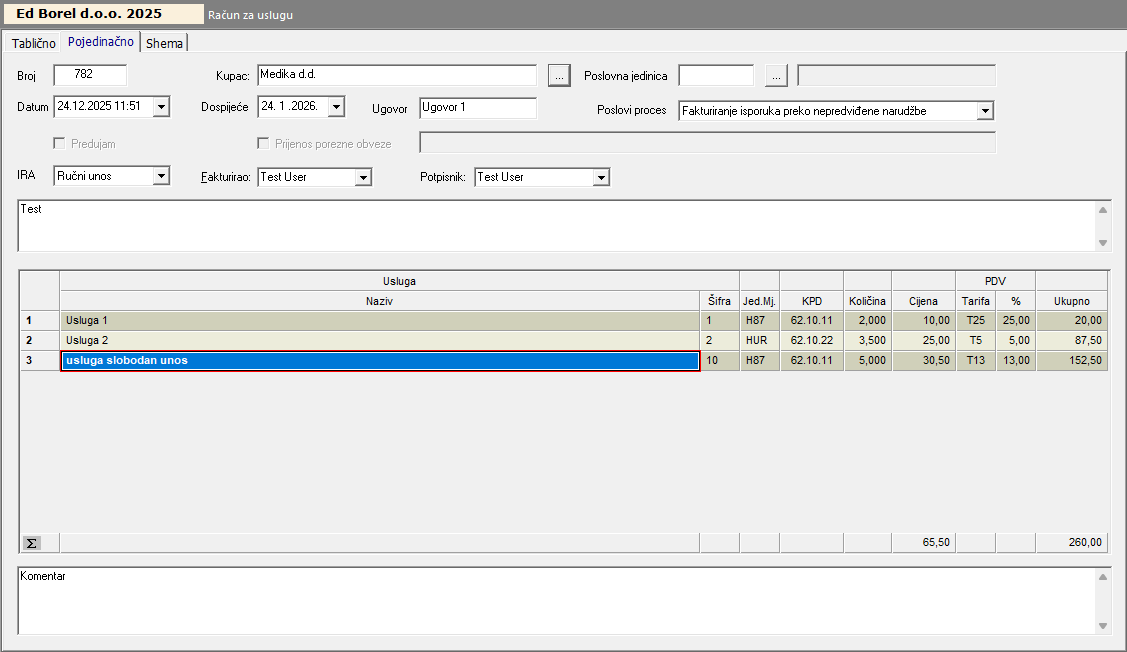Viewport: 1127px width, 652px height.
Task: Switch to the Tablično tab
Action: click(33, 43)
